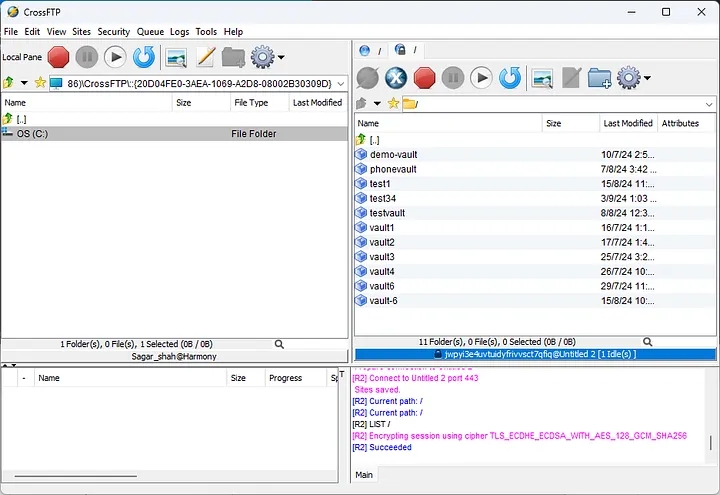Sort remote pane by Size column
720x495 pixels.
tap(571, 124)
